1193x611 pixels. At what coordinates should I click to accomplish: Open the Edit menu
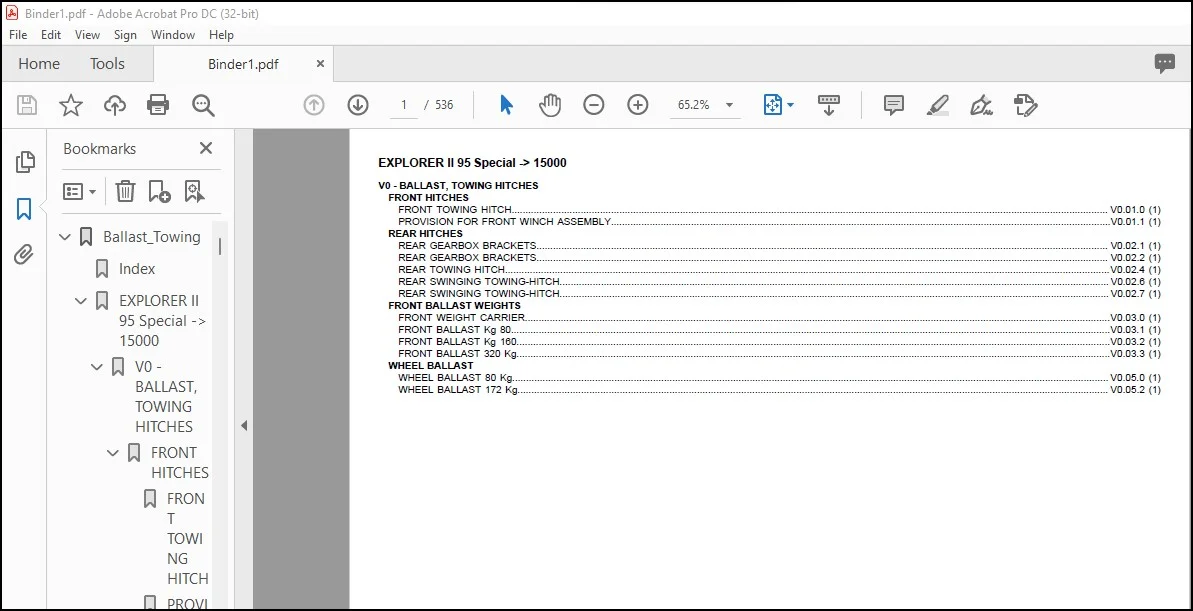pos(51,35)
